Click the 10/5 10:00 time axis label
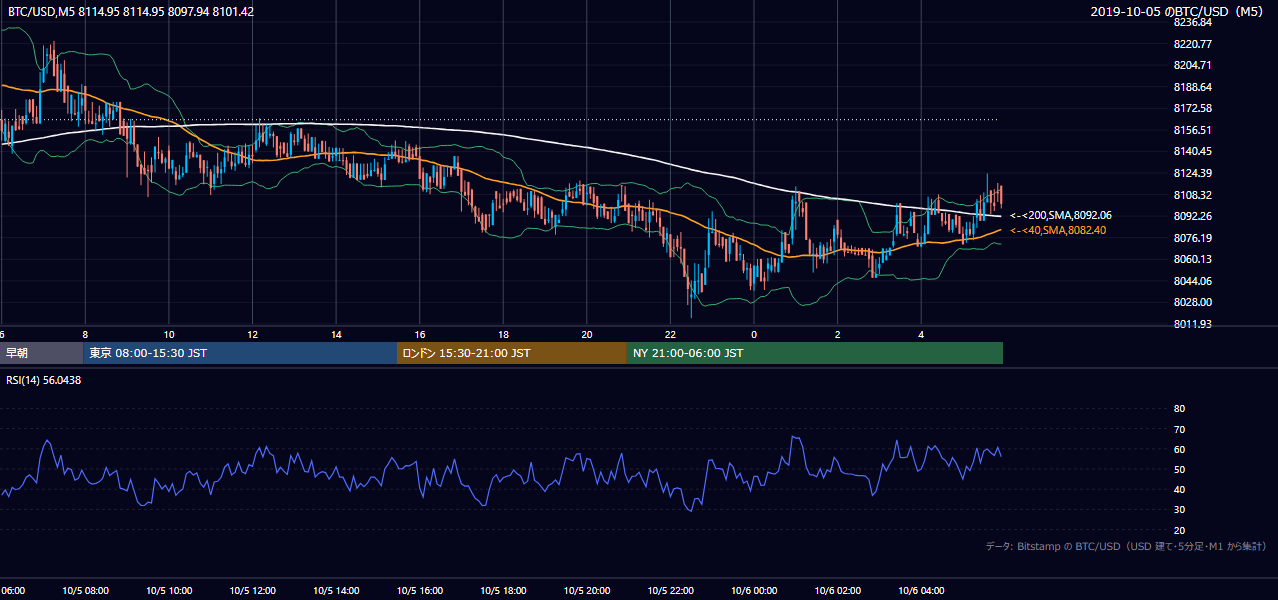Screen dimensions: 1278x600 coord(169,591)
